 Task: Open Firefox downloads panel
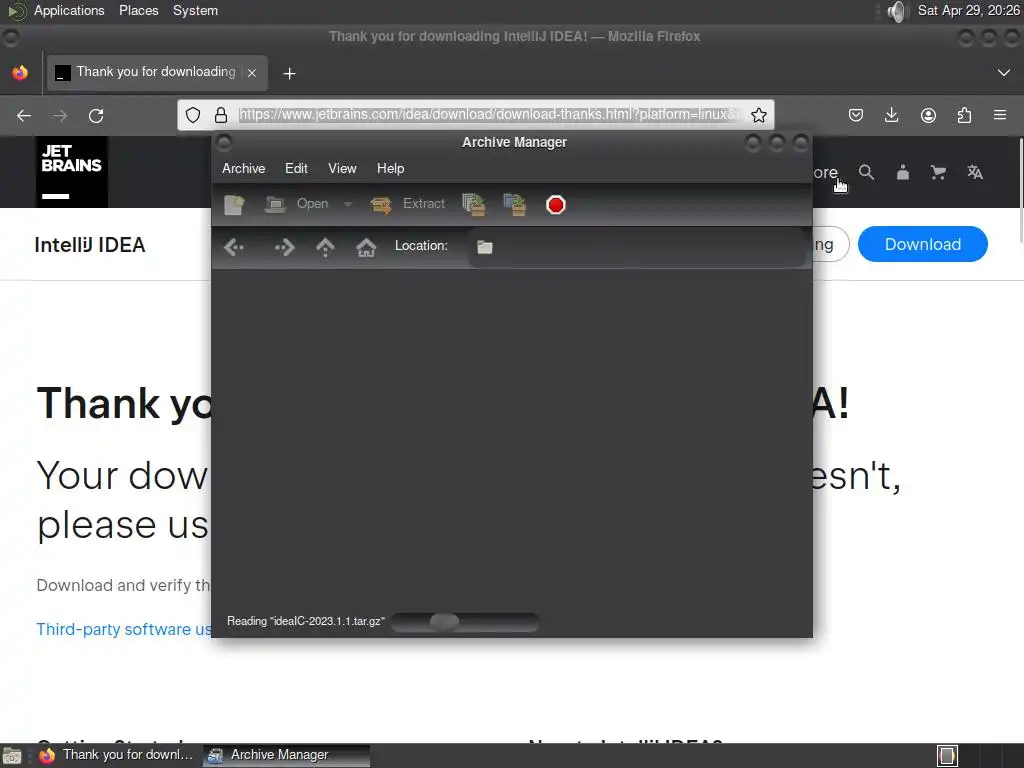point(891,116)
